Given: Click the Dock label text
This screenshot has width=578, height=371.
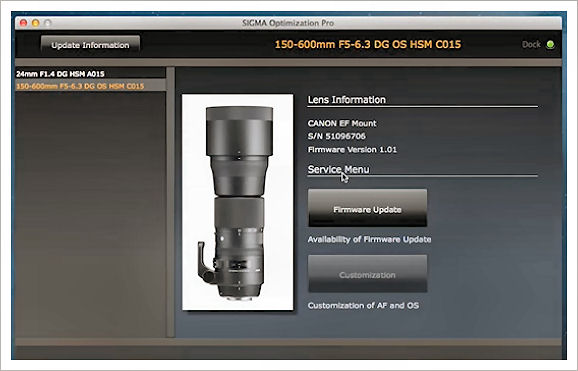Looking at the screenshot, I should pos(531,45).
